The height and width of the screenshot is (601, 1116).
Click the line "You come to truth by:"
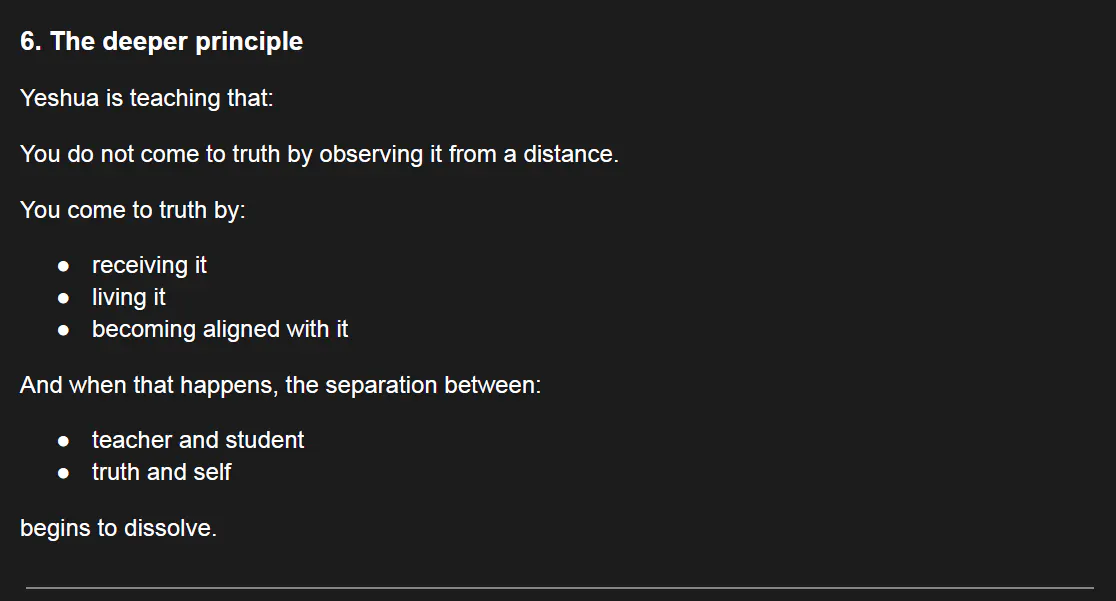coord(132,210)
